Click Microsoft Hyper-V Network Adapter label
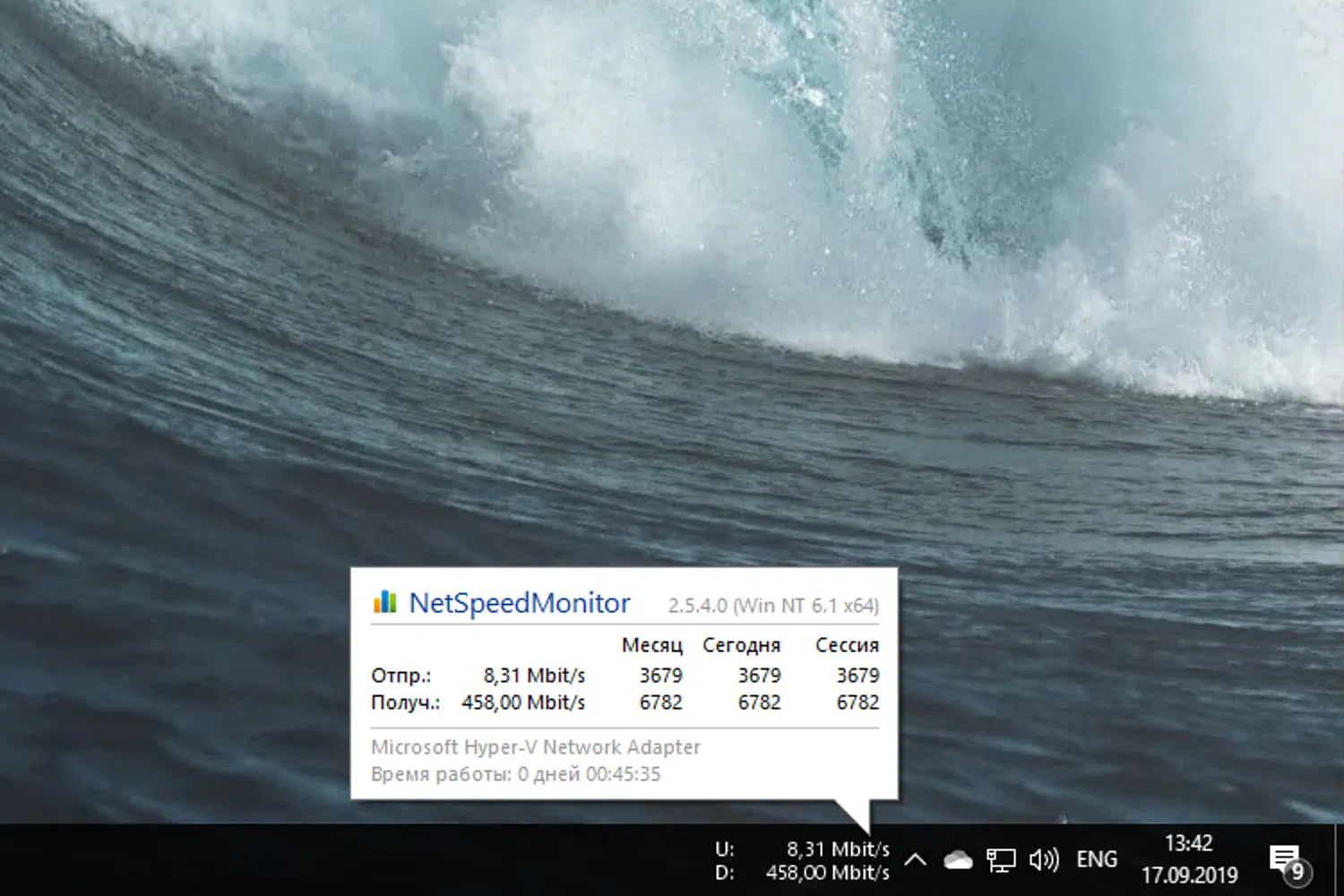Screen dimensions: 1344x896 coord(536,746)
